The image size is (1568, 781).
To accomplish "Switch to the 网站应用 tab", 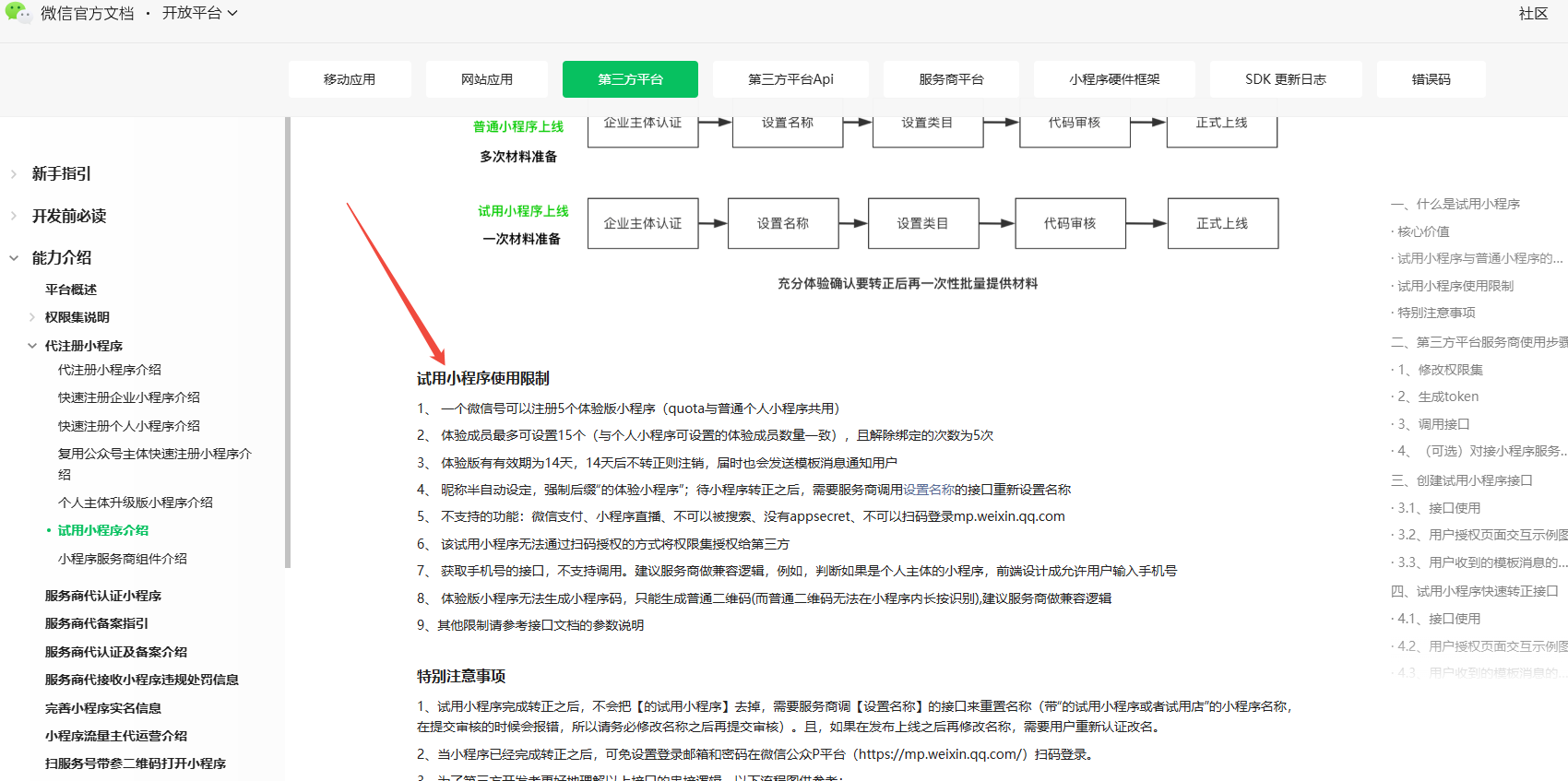I will coord(487,79).
